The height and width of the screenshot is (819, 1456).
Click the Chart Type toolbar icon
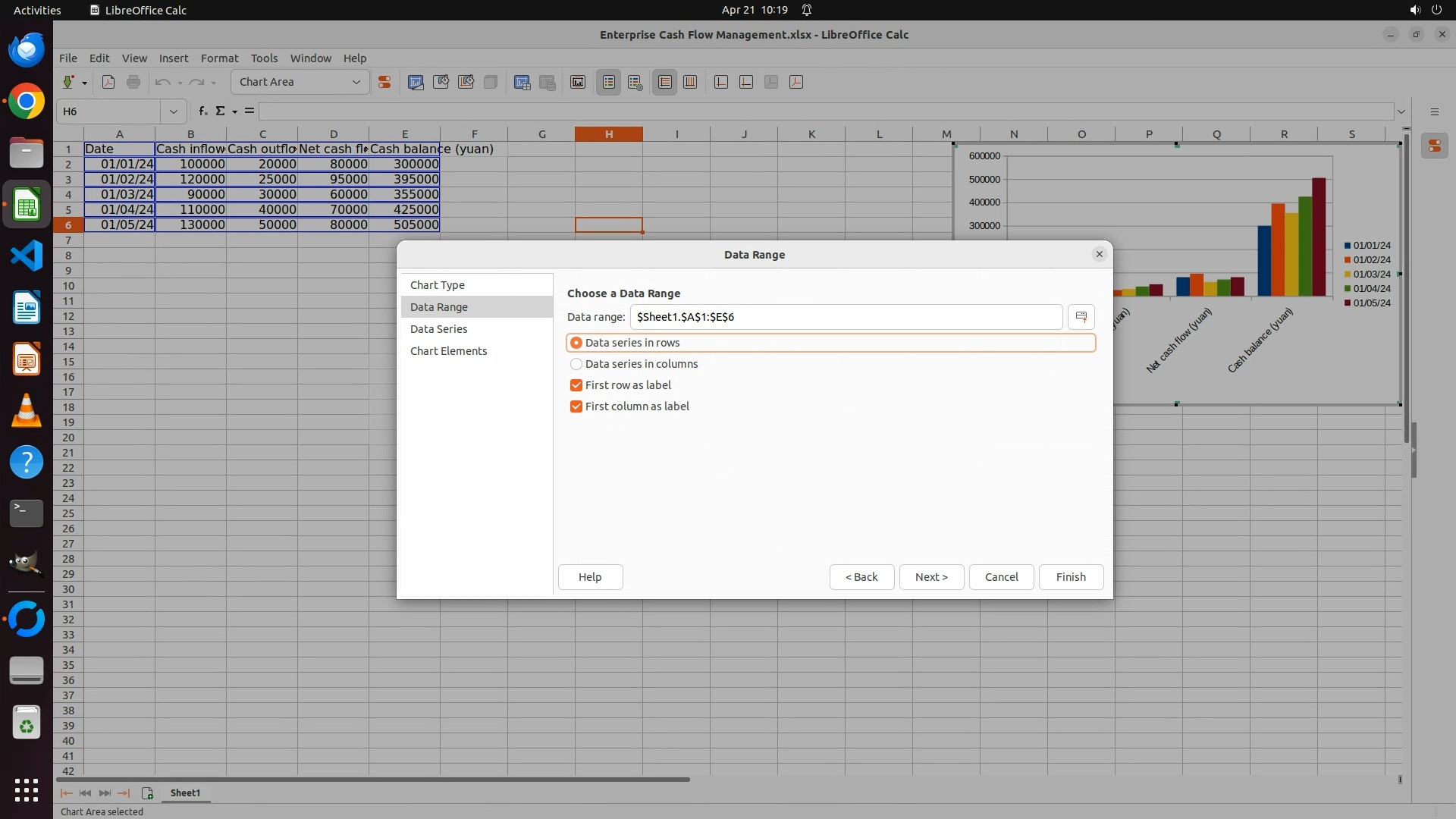[416, 82]
